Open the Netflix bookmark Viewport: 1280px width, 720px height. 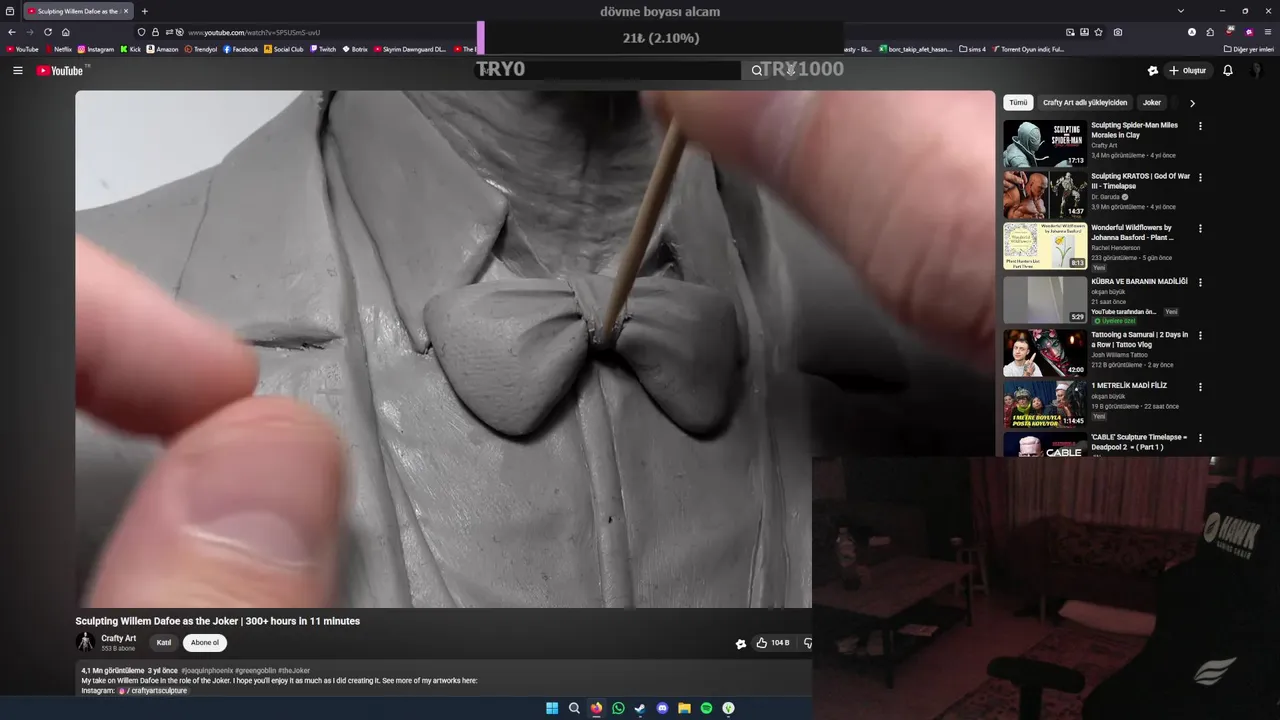coord(58,49)
